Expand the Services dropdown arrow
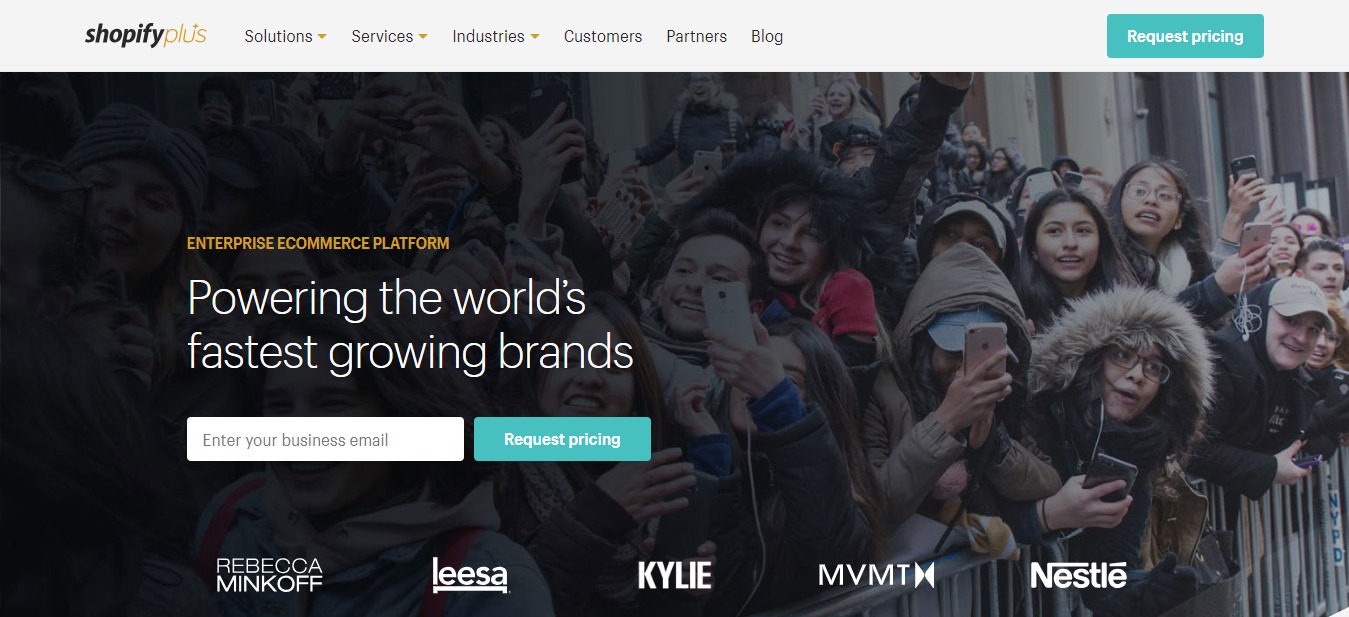Viewport: 1349px width, 617px height. tap(423, 37)
